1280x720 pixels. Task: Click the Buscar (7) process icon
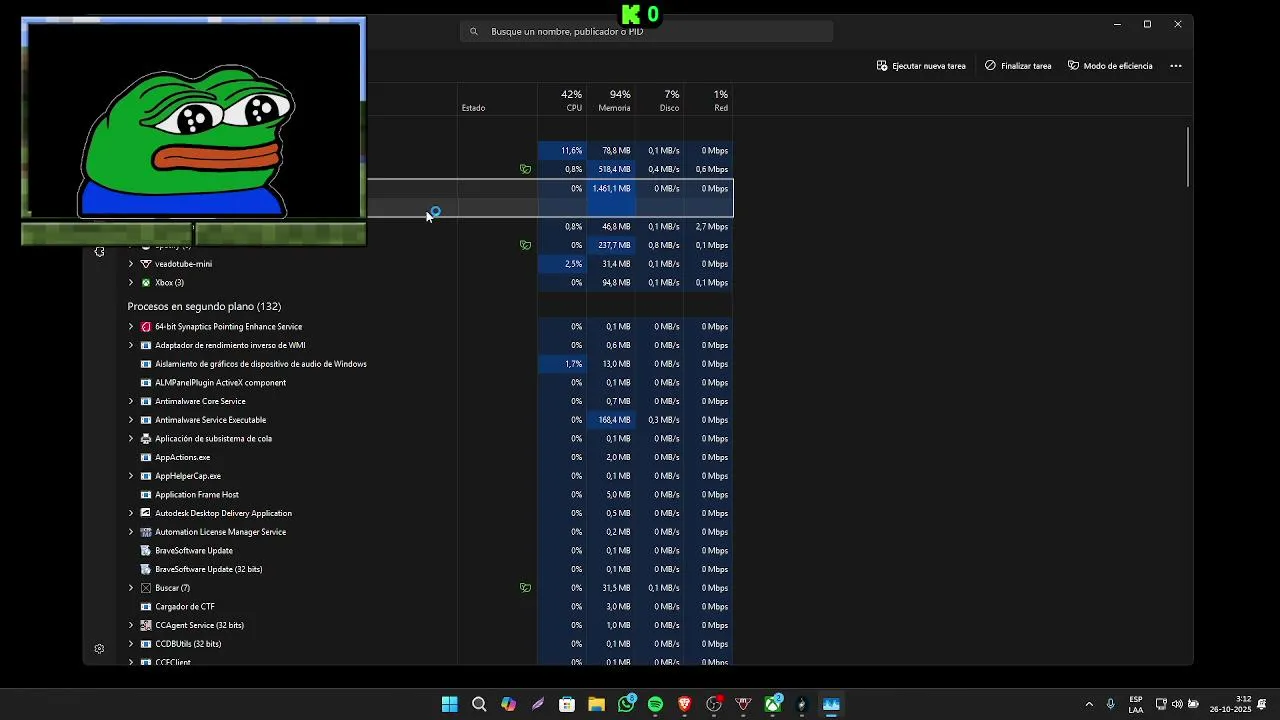(146, 588)
